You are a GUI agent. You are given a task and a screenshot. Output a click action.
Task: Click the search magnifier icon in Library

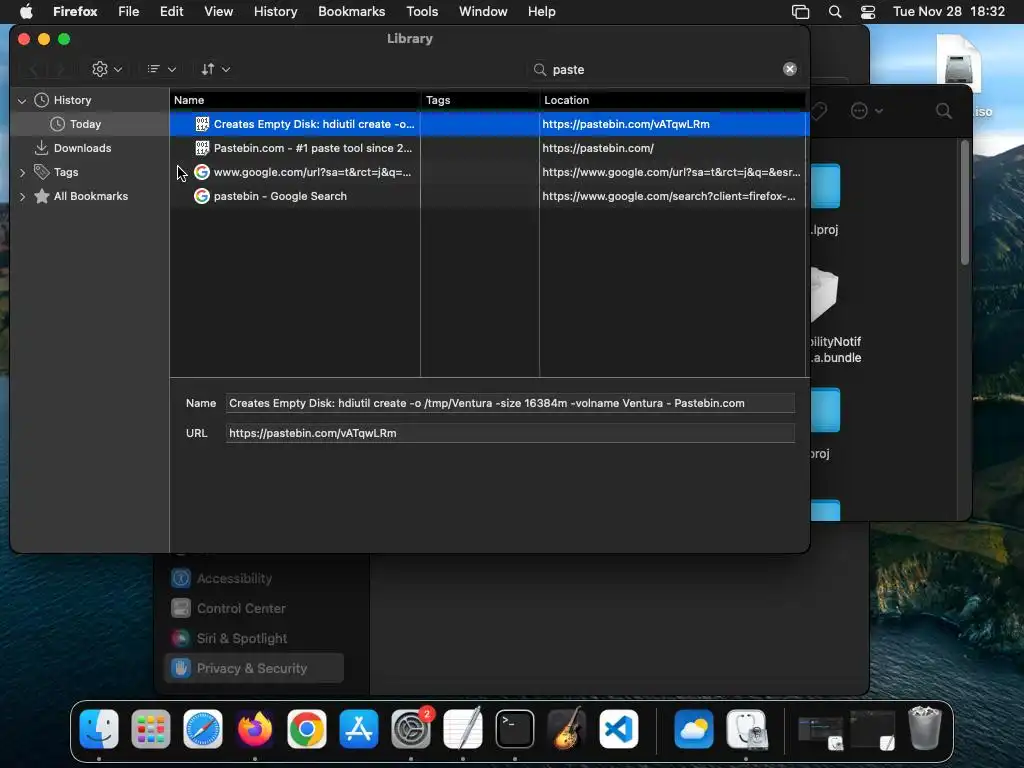click(539, 69)
